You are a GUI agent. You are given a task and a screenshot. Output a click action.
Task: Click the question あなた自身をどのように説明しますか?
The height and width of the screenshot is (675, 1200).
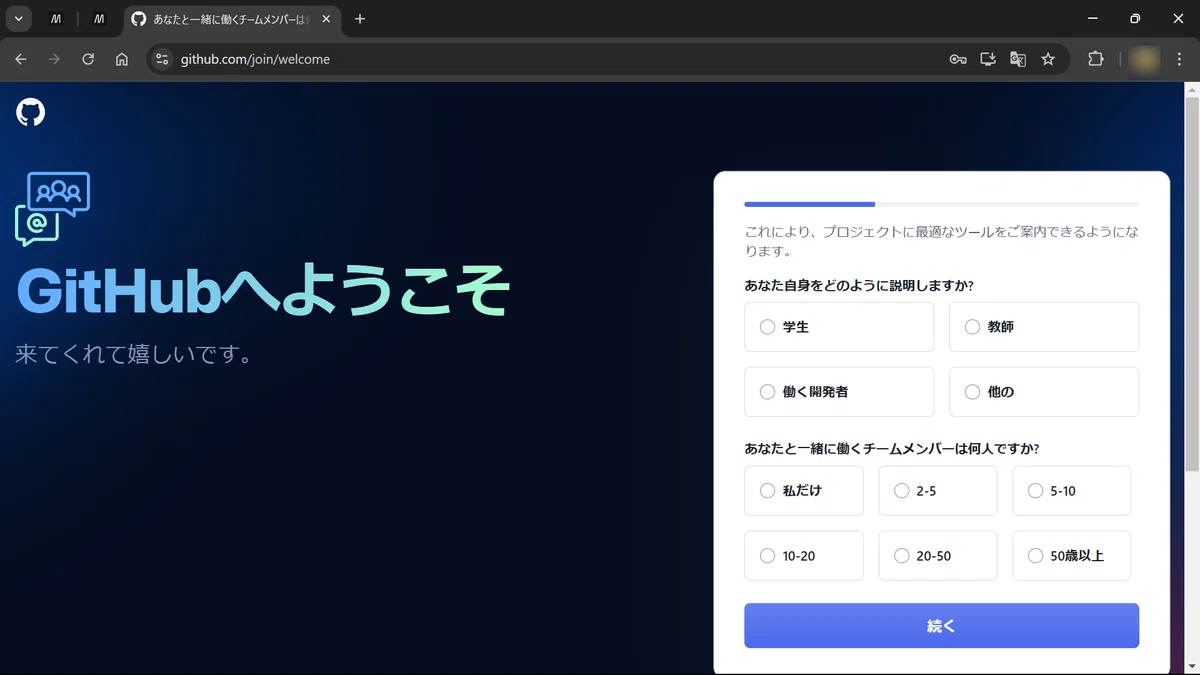[859, 285]
